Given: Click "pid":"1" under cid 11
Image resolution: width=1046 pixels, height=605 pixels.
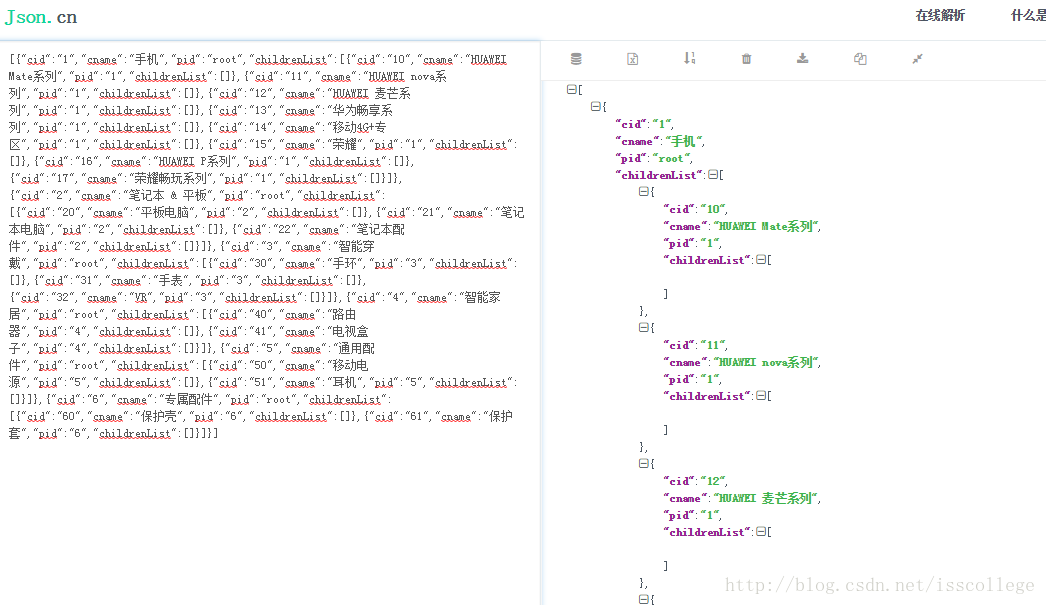Looking at the screenshot, I should point(692,379).
